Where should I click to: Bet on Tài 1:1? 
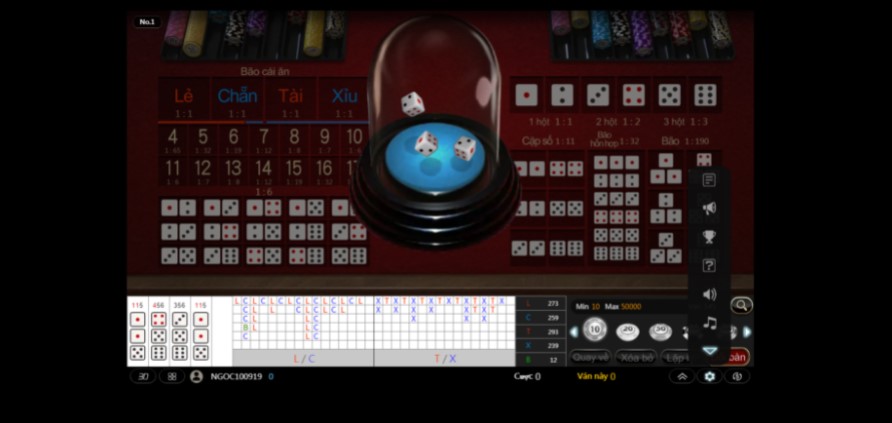point(291,100)
